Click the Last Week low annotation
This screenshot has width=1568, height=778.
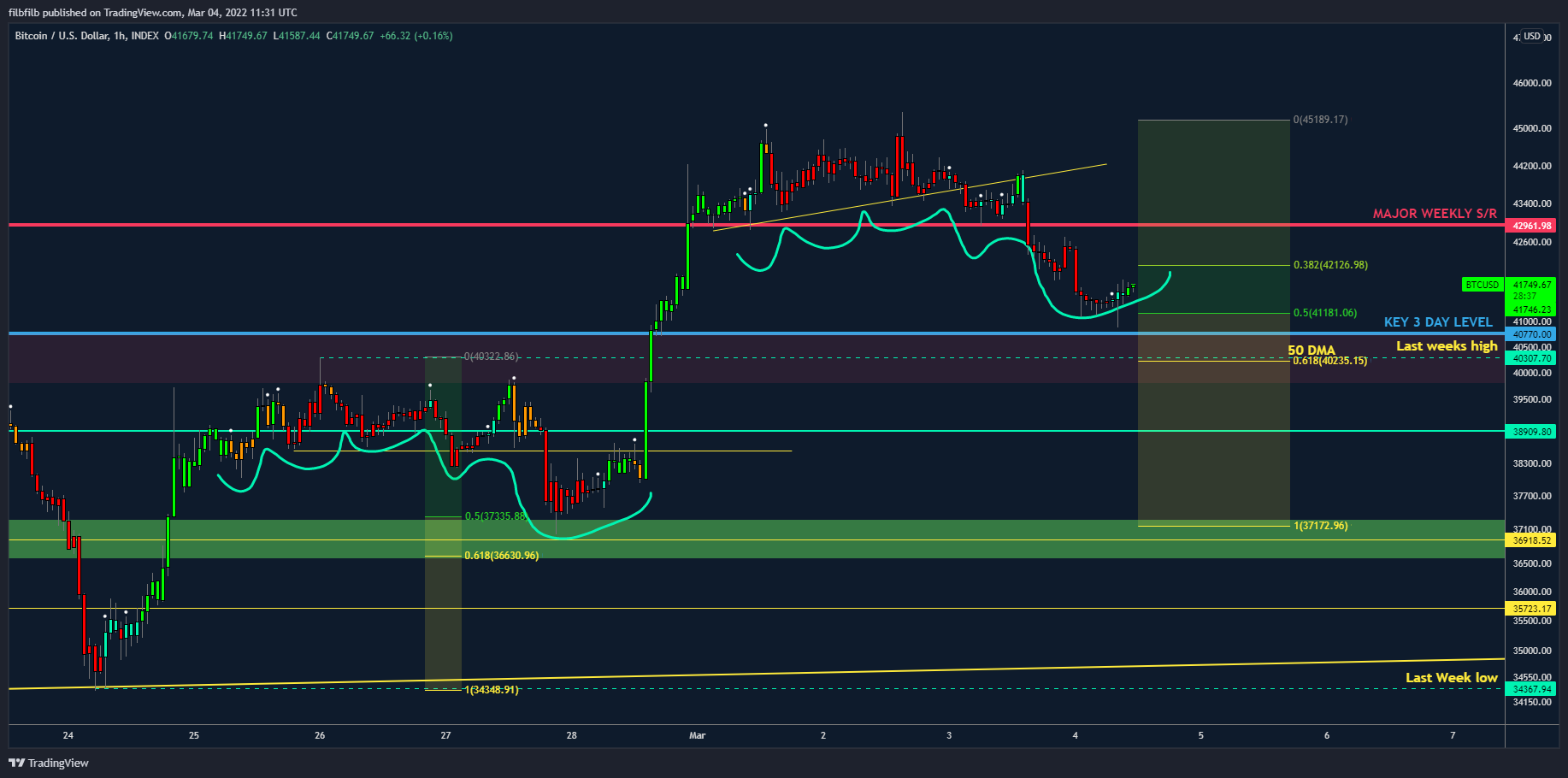point(1451,677)
